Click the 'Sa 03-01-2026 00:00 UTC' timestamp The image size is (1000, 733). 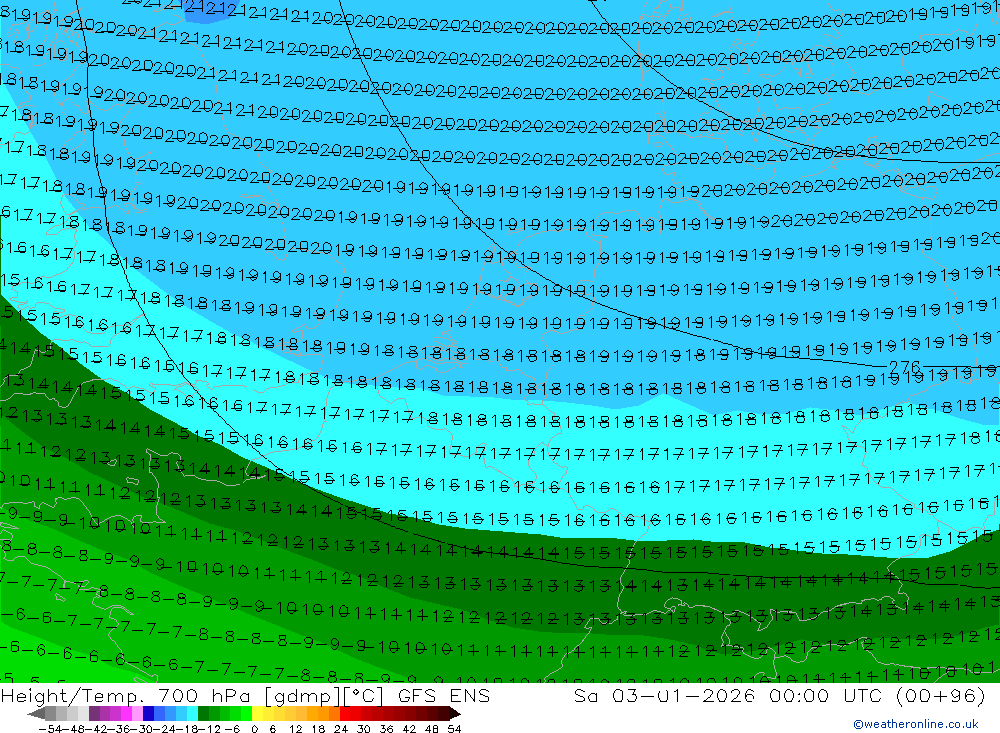(728, 695)
